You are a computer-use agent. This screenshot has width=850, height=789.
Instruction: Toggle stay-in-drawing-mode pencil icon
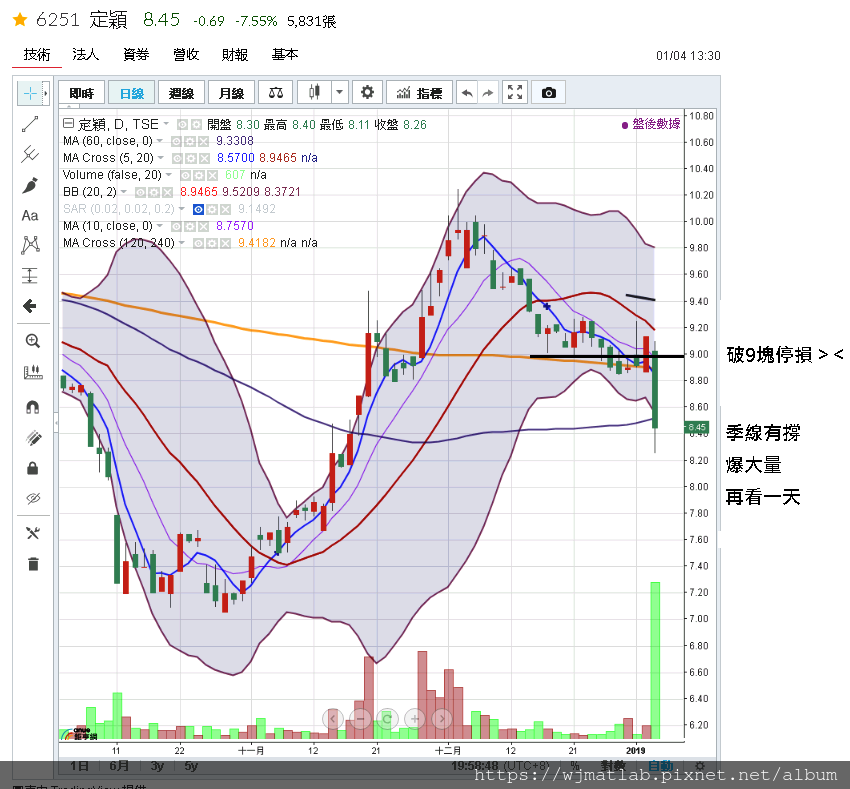pos(33,438)
